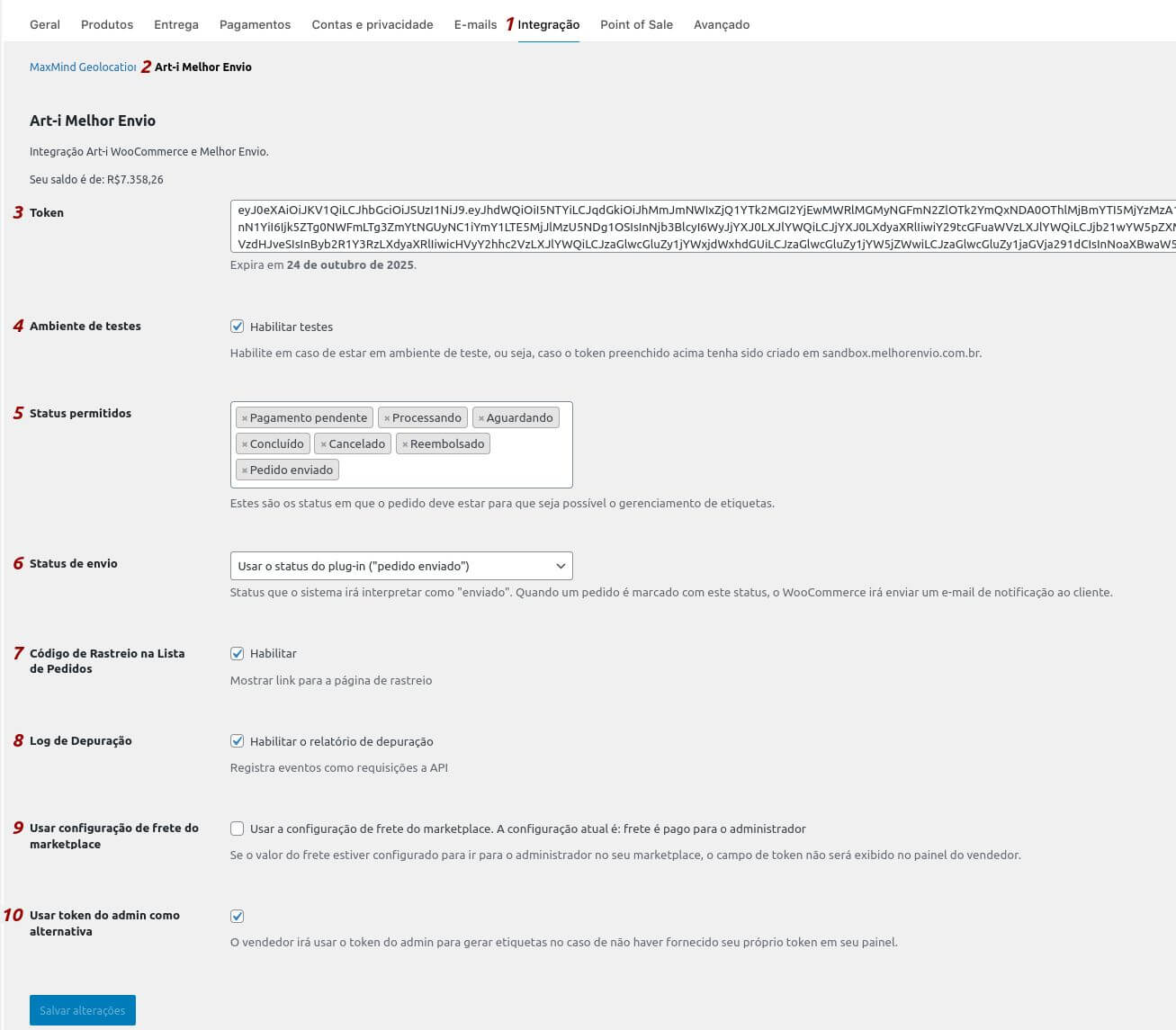Disable "Habilitar o relatório de depuração"
This screenshot has width=1176, height=1030.
click(x=237, y=741)
